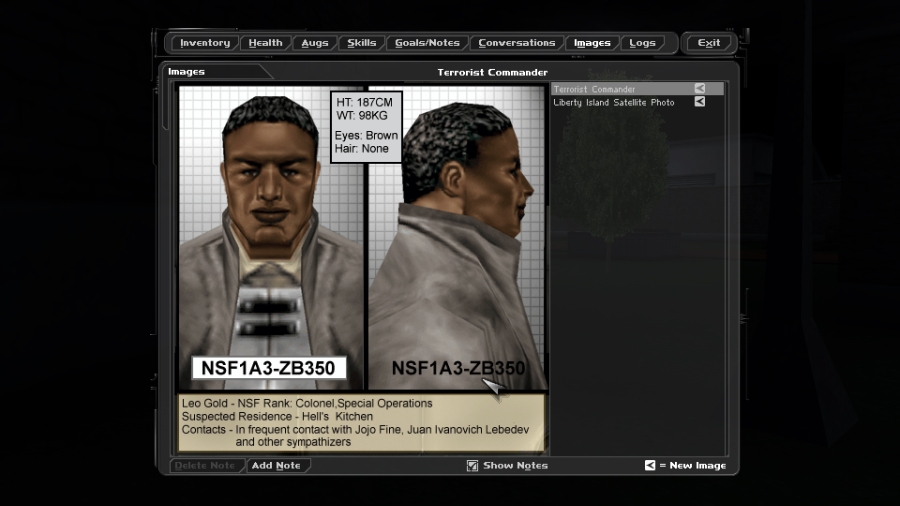900x506 pixels.
Task: Click the Images panel header label
Action: [x=186, y=72]
